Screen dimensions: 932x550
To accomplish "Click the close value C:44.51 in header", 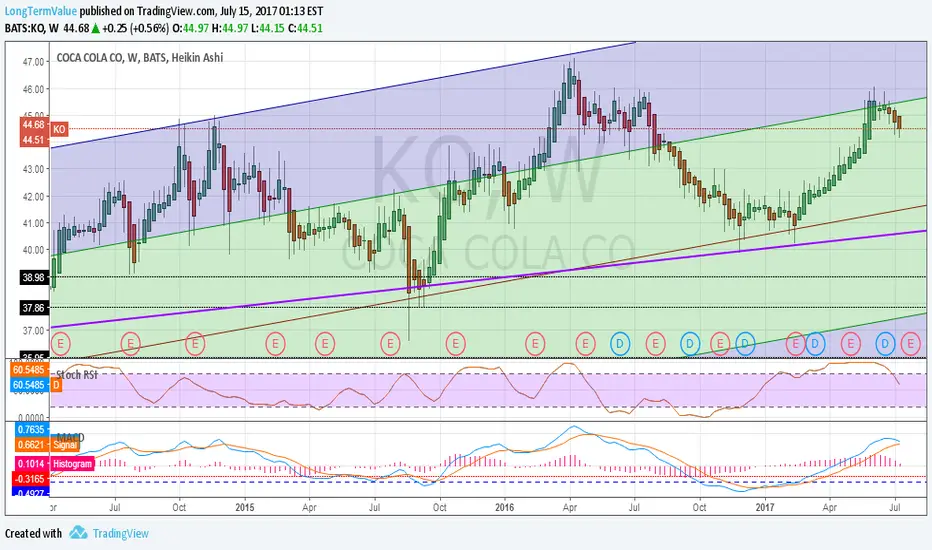I will coord(305,28).
